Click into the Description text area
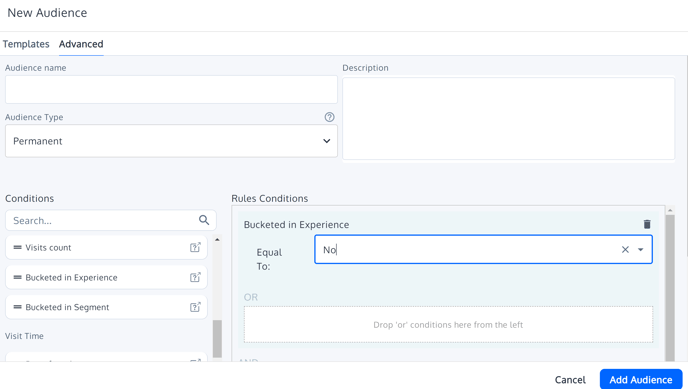Screen dimensions: 688x389 click(509, 118)
